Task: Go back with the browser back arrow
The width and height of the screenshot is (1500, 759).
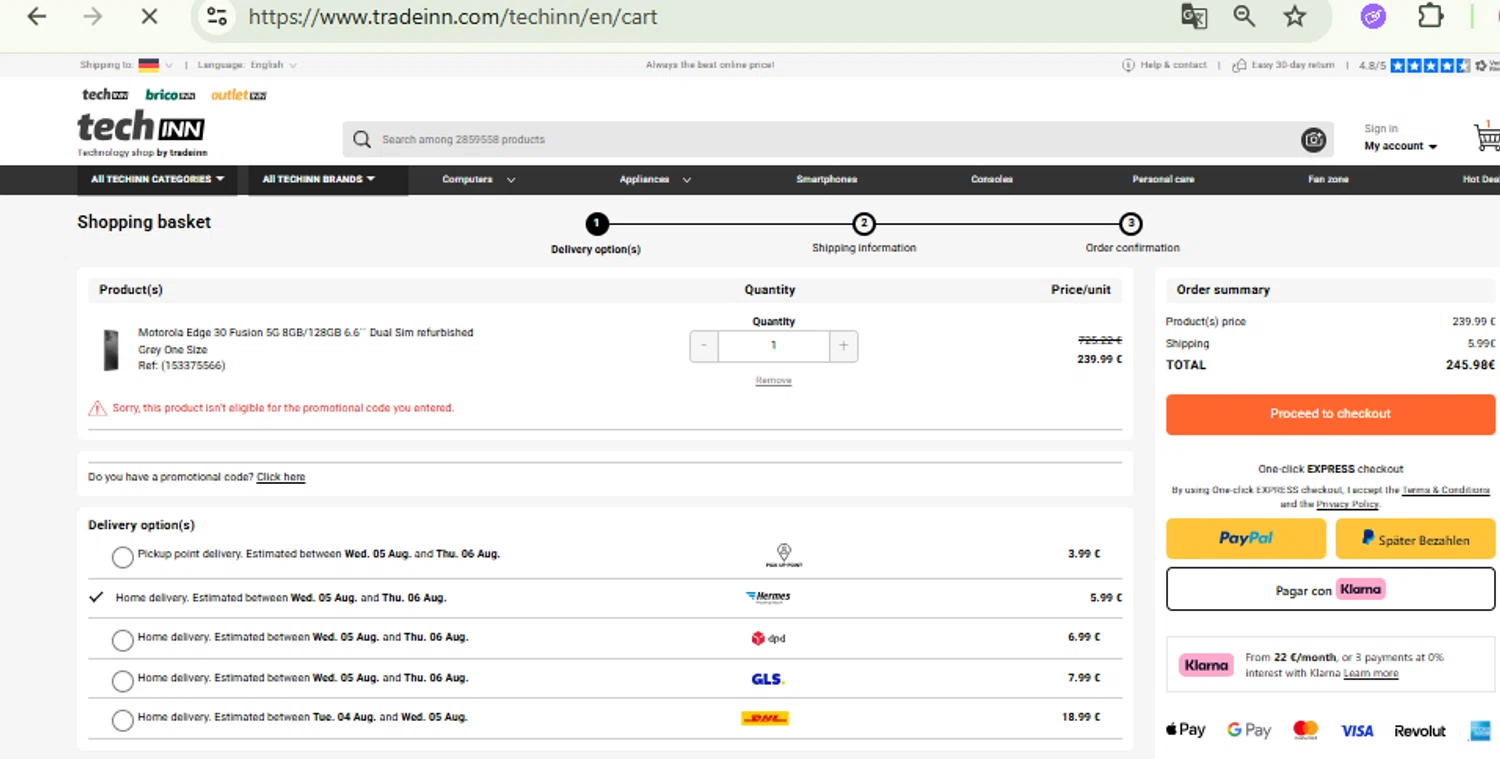Action: click(x=37, y=17)
